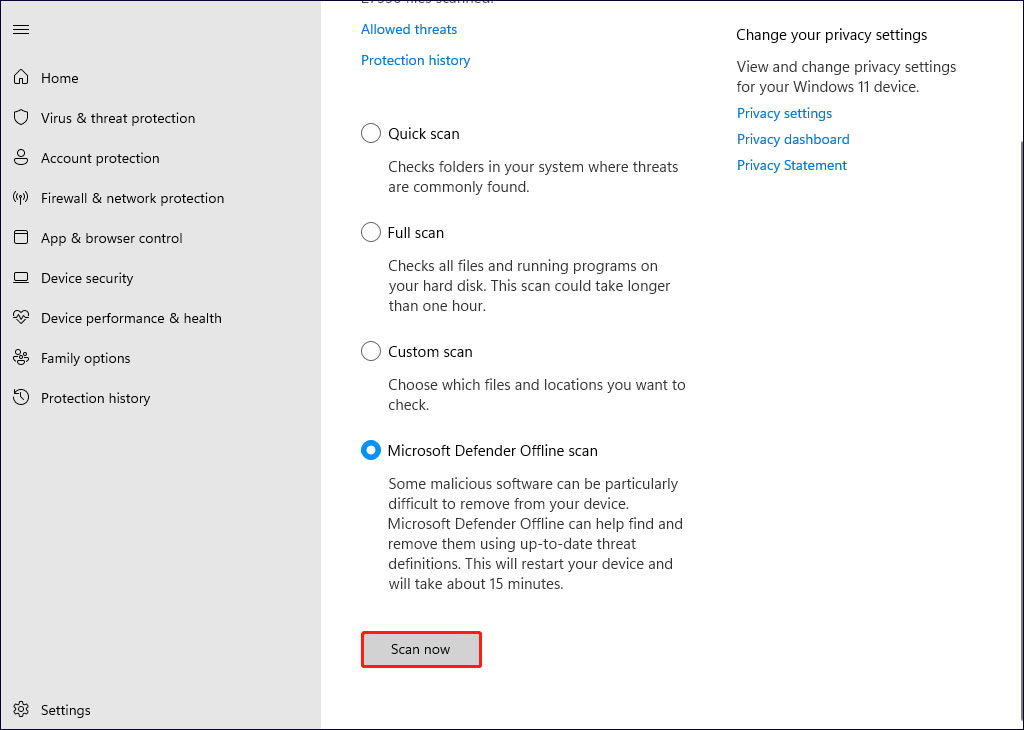
Task: Open Protection history in the sidebar
Action: (95, 398)
